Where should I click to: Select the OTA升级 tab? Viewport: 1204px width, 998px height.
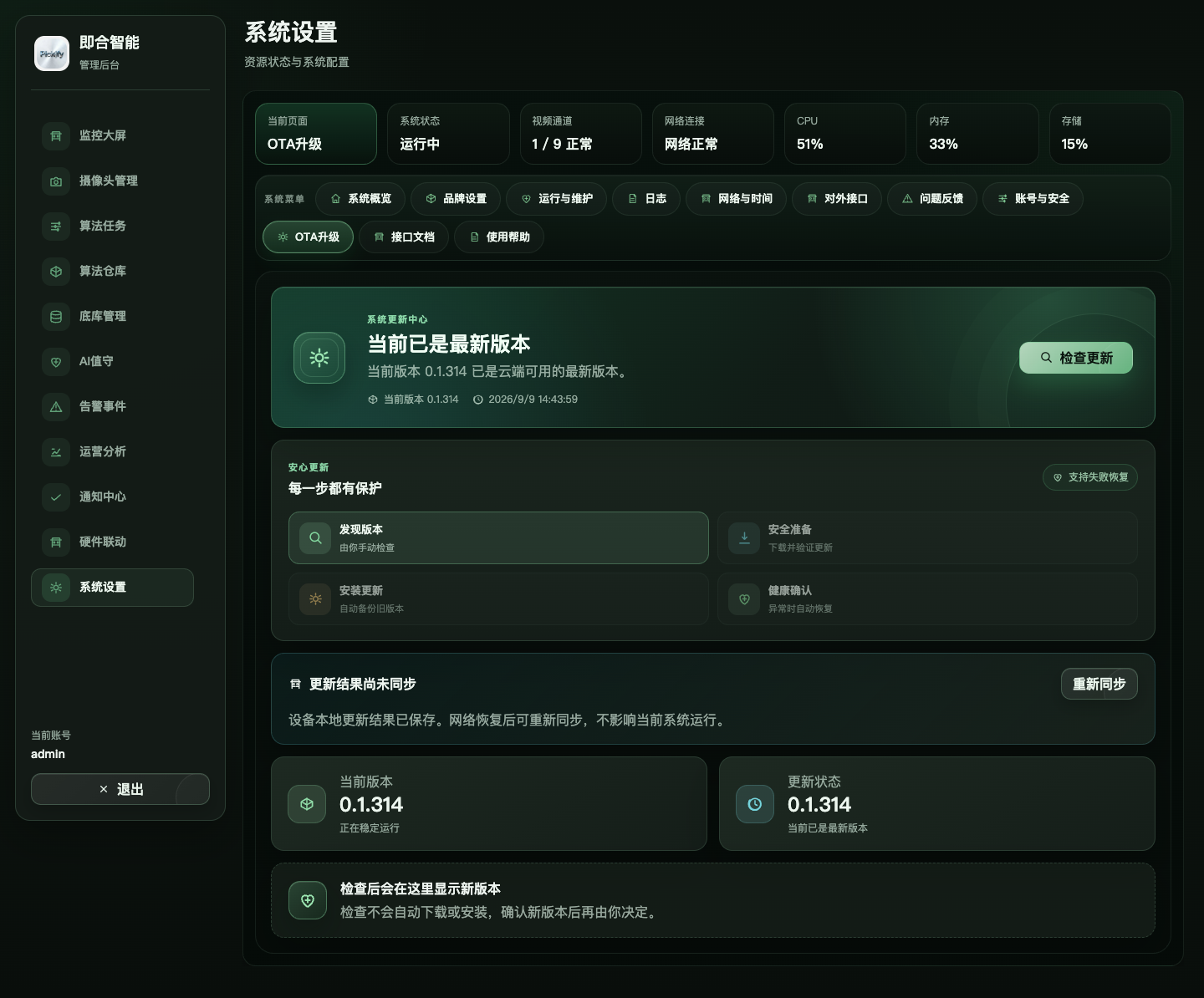pyautogui.click(x=308, y=237)
